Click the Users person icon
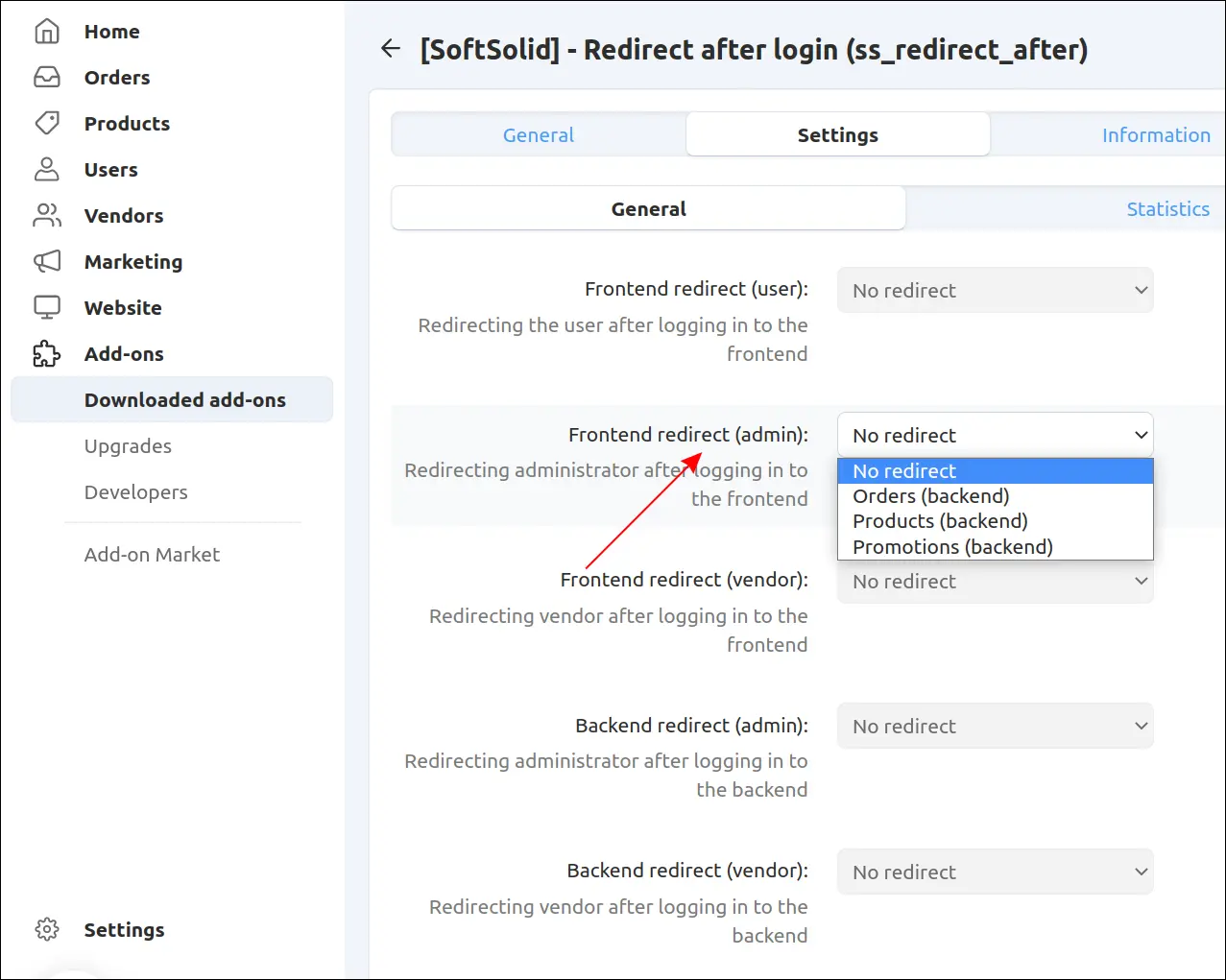Viewport: 1226px width, 980px height. pos(47,170)
